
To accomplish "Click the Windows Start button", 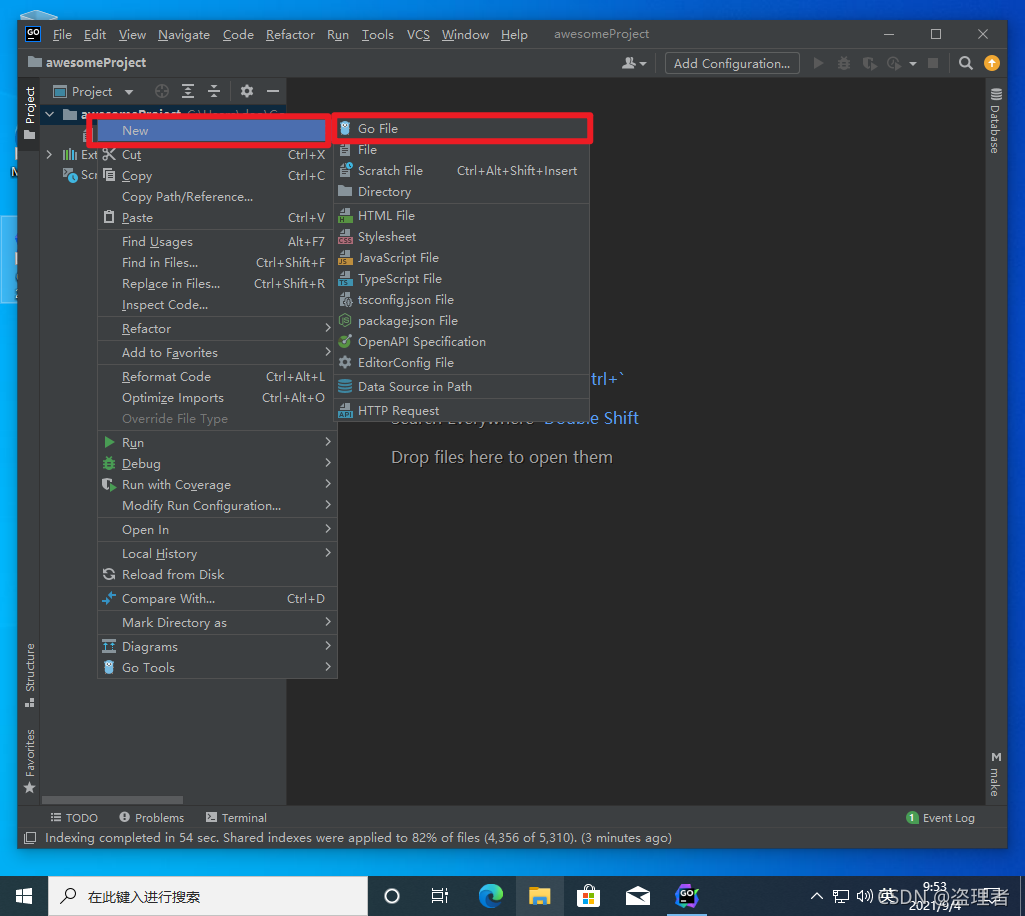I will point(24,896).
